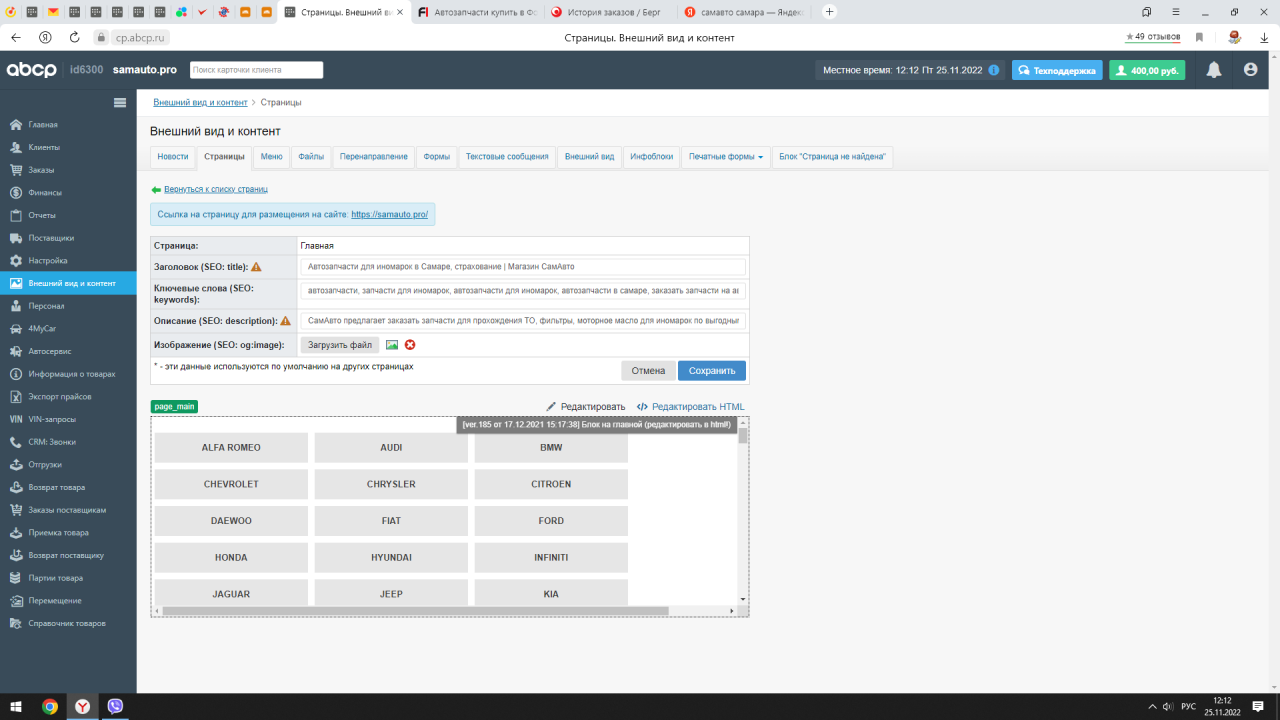Open the Windows Start menu
This screenshot has height=720, width=1280.
point(17,706)
